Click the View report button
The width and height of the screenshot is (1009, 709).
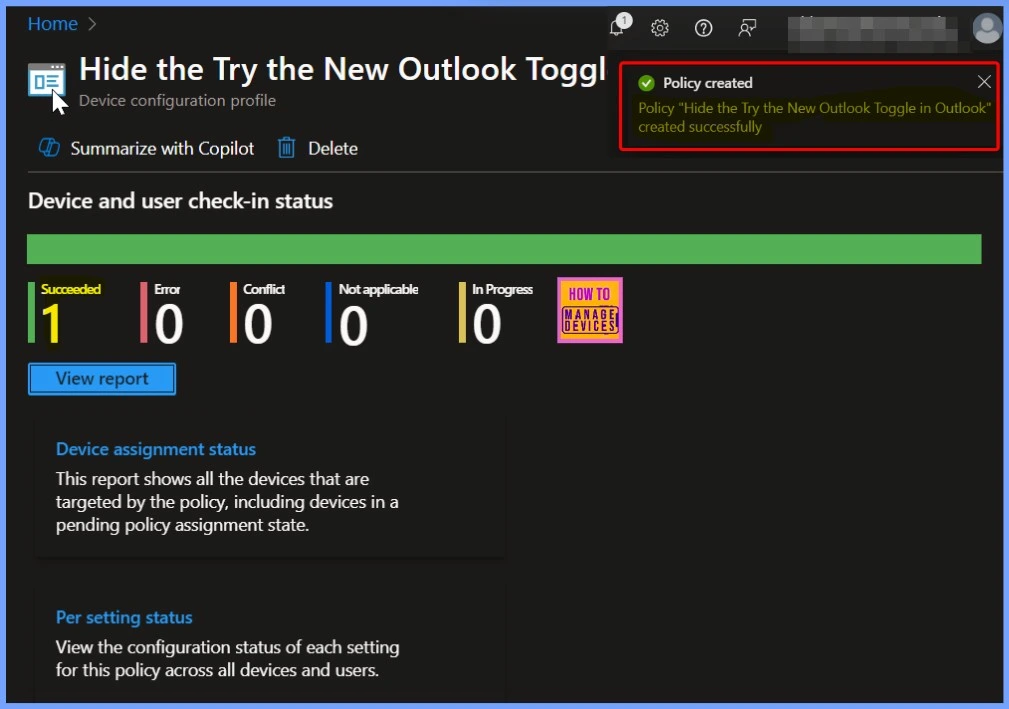tap(102, 379)
